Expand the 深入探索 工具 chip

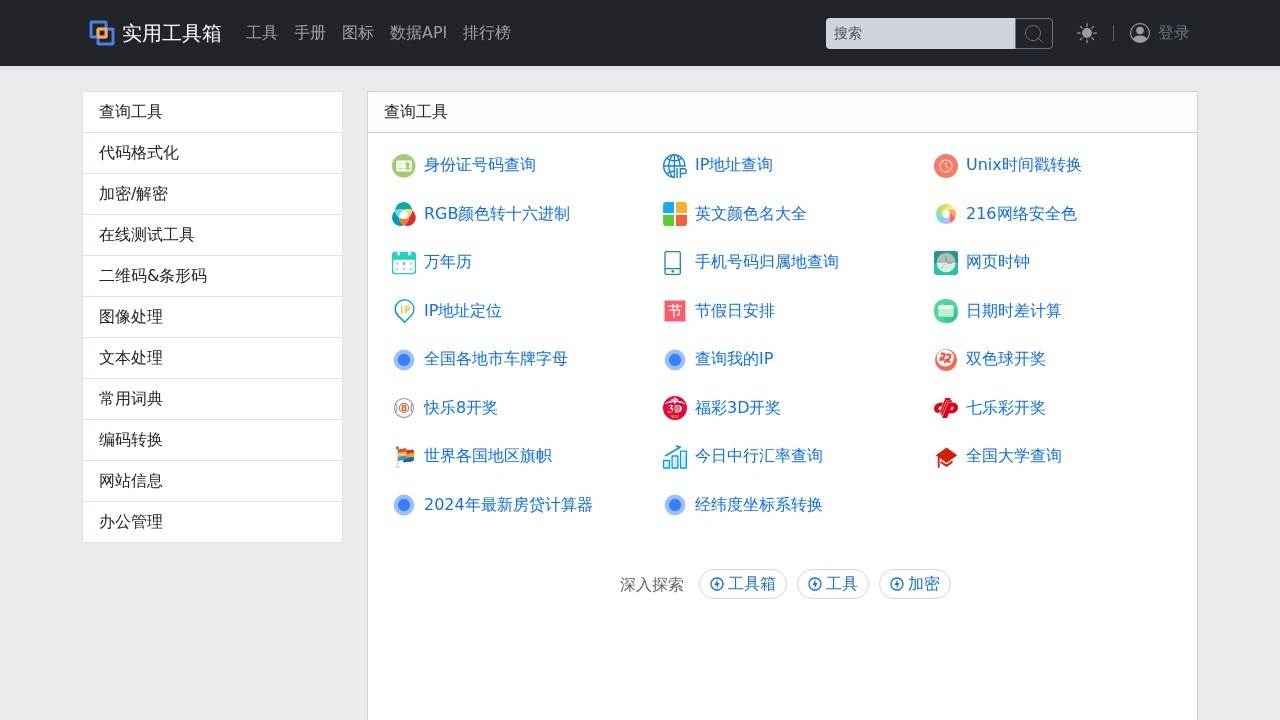click(x=832, y=584)
